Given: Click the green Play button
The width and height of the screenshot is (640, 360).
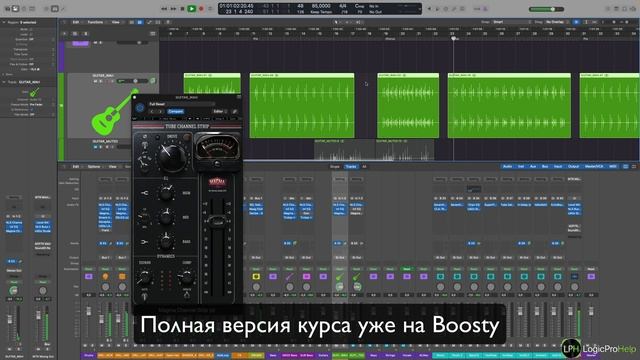Looking at the screenshot, I should click(x=191, y=9).
